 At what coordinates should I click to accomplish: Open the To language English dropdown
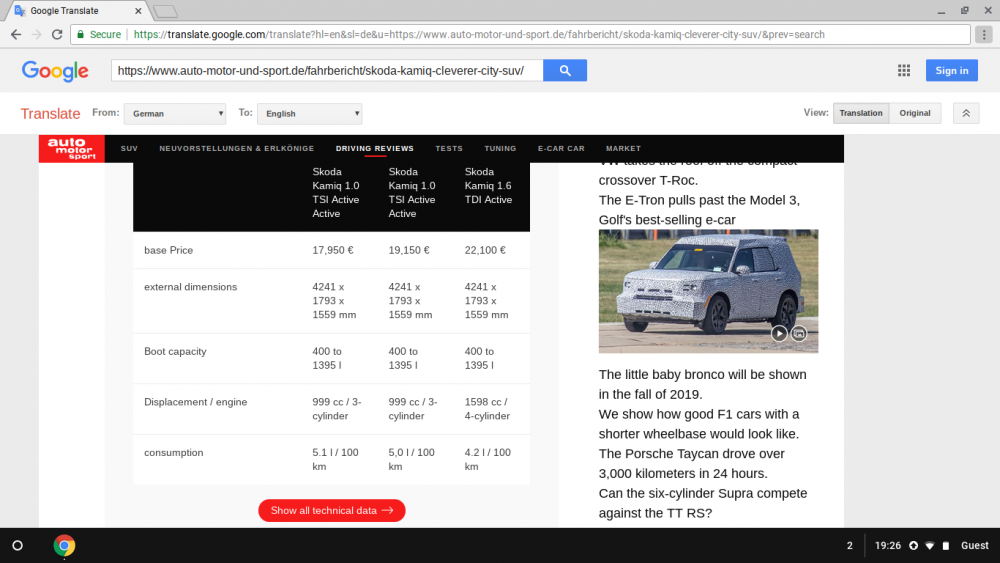(309, 113)
